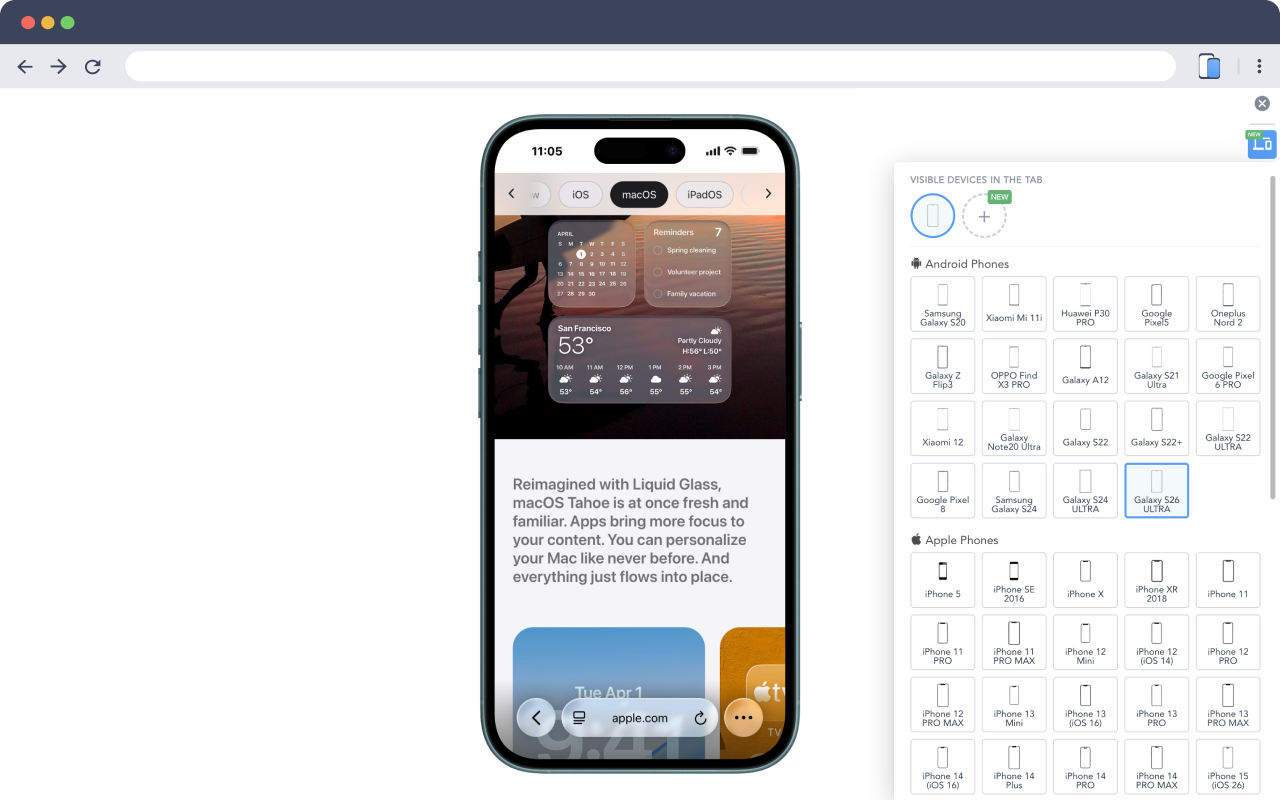
Task: Reload the page from the browser toolbar
Action: (93, 67)
